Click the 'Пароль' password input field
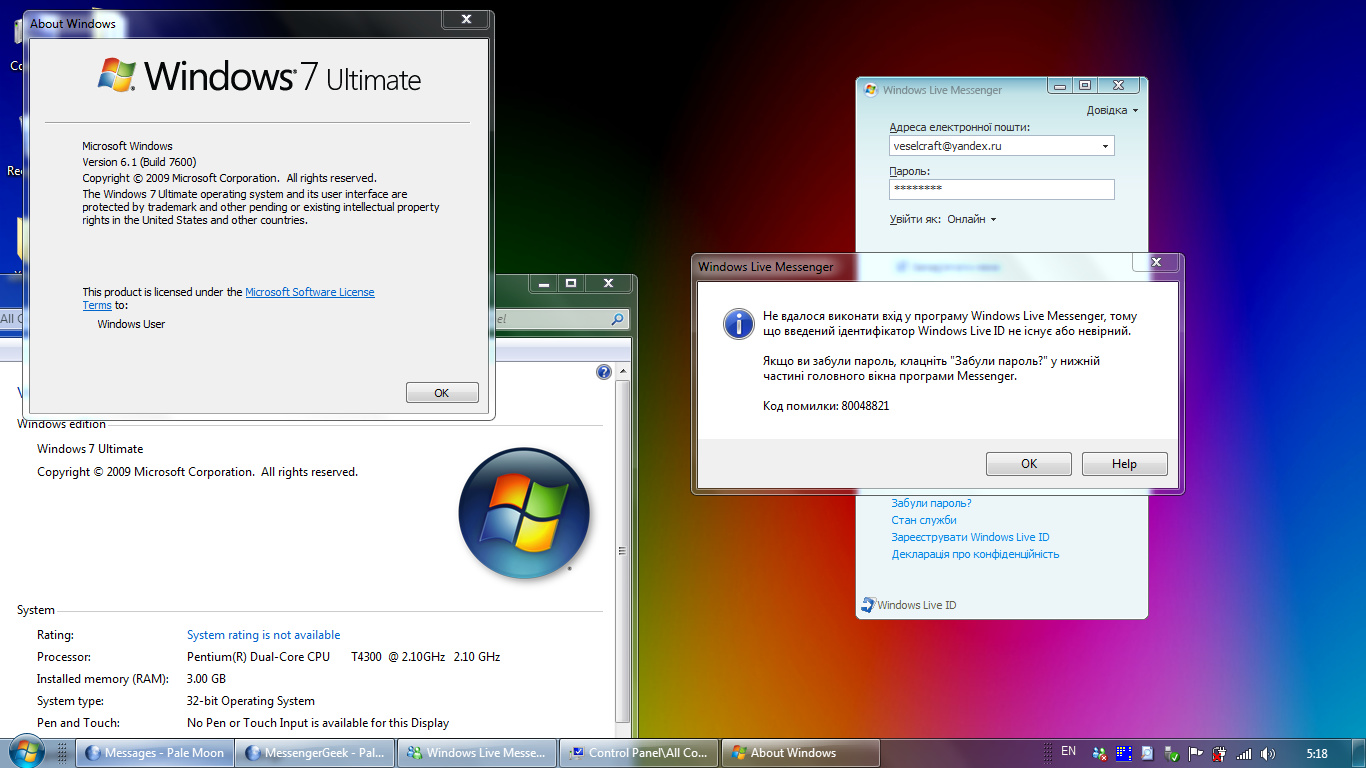The image size is (1366, 768). 1001,189
